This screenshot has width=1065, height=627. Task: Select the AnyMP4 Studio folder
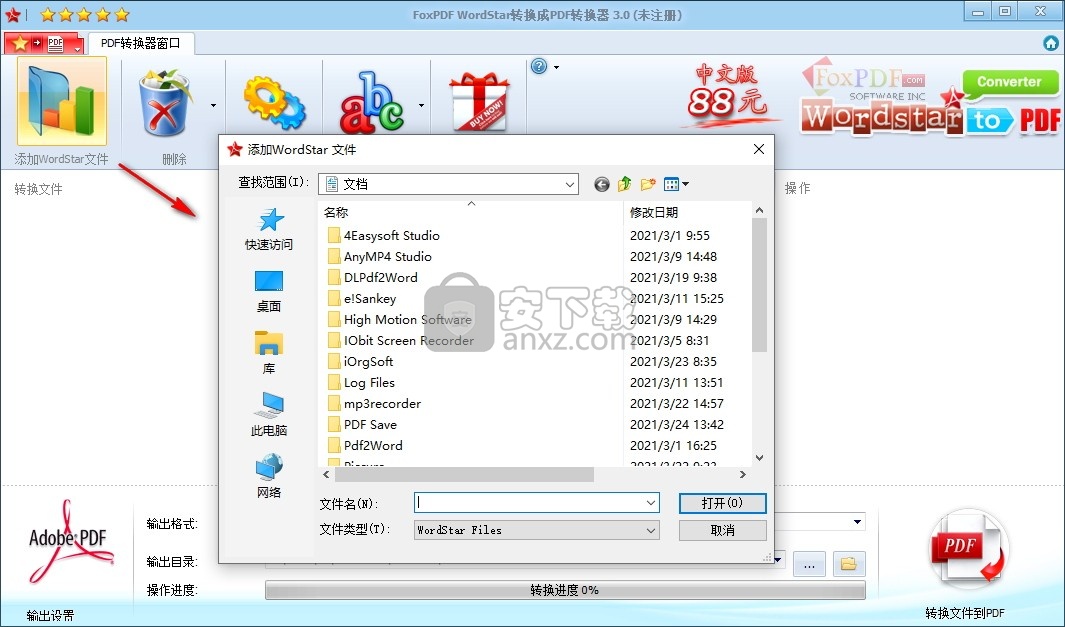coord(380,257)
